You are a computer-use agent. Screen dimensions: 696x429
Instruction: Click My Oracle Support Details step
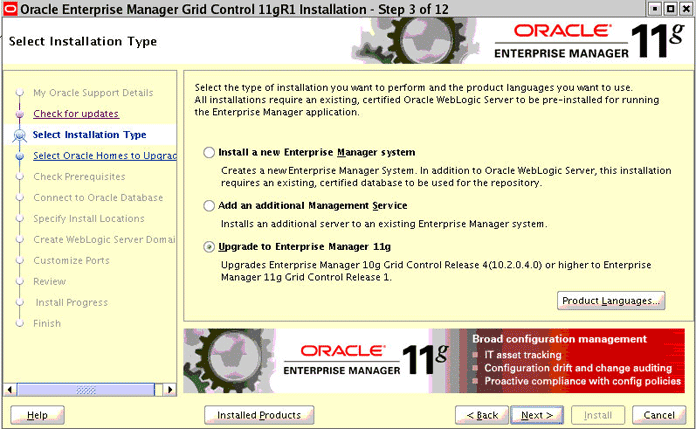point(93,93)
